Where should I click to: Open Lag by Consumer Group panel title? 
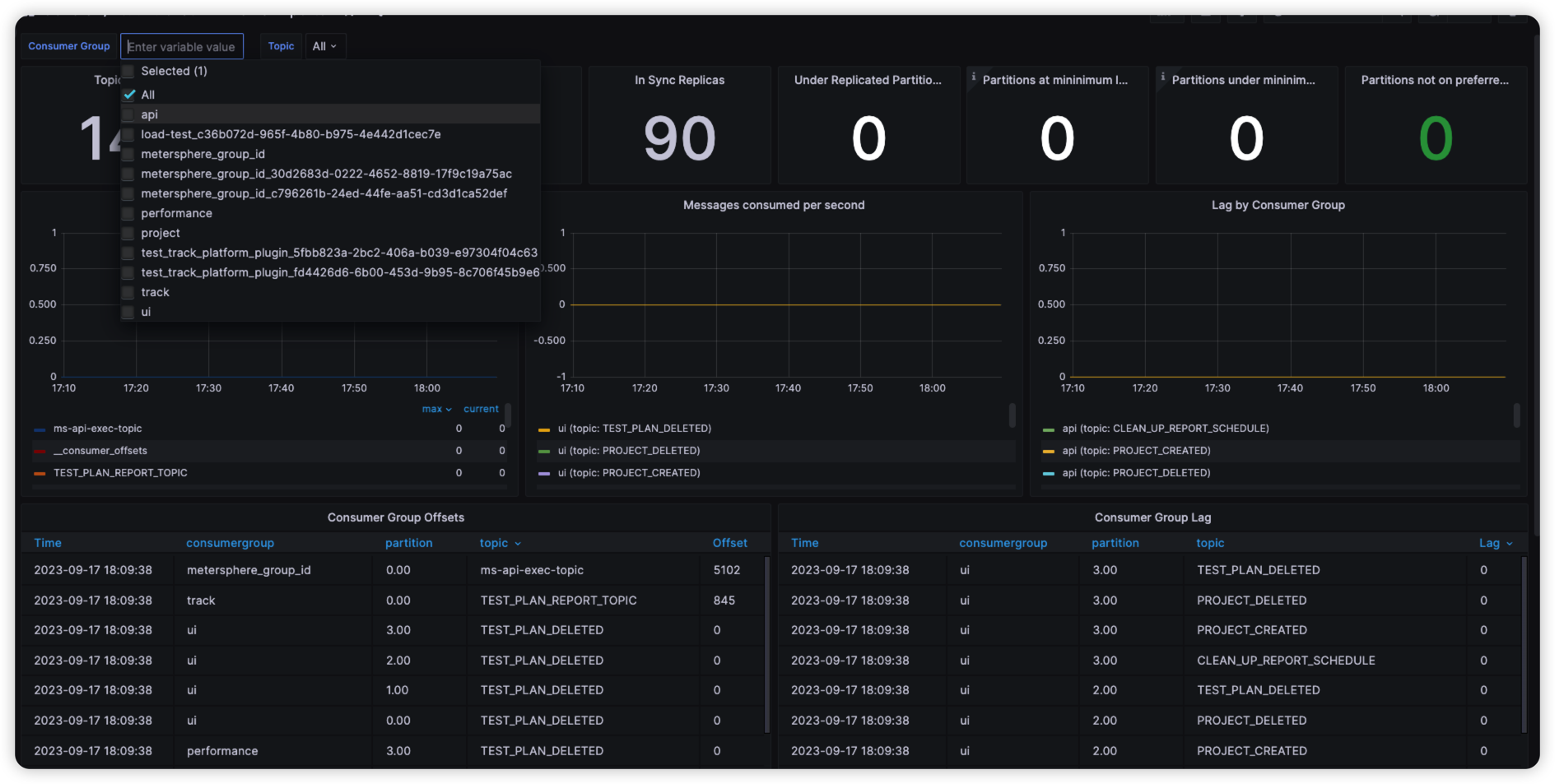coord(1278,205)
